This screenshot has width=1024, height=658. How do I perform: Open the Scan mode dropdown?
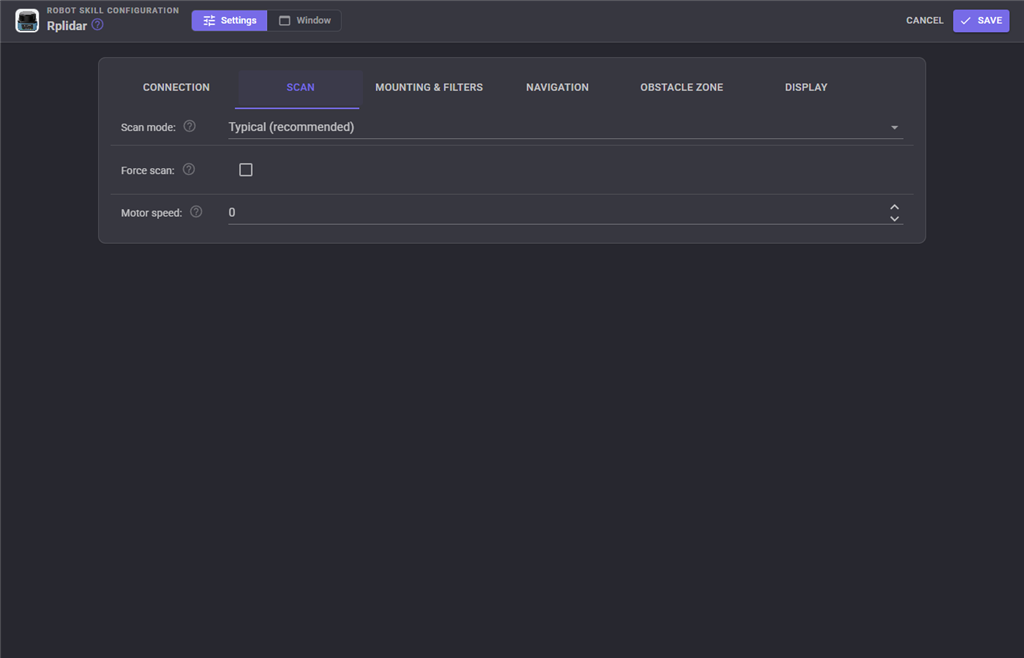tap(566, 127)
